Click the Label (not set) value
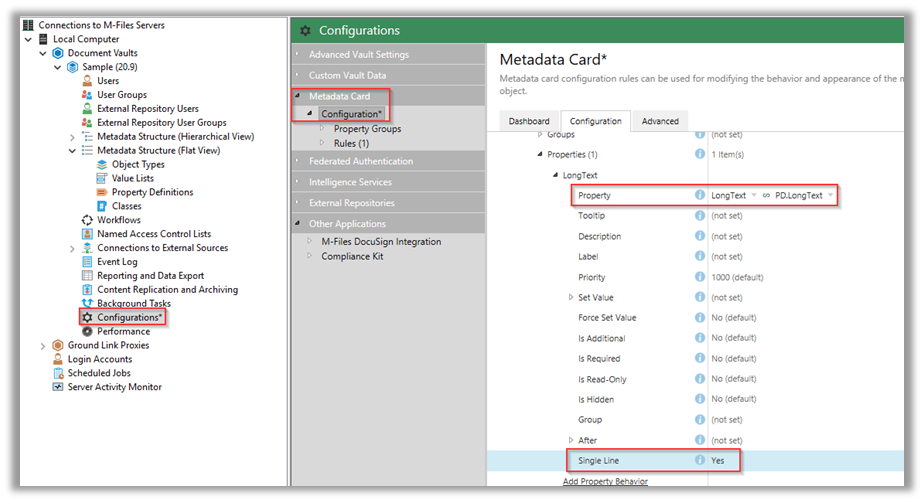Image resolution: width=924 pixels, height=502 pixels. [727, 256]
